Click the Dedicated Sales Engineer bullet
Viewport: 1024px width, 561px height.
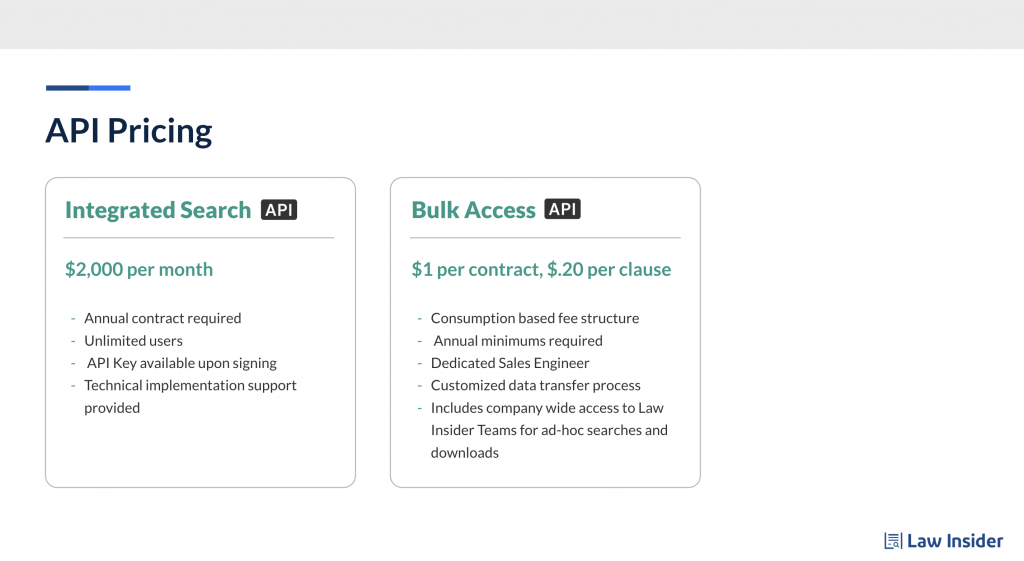tap(510, 363)
